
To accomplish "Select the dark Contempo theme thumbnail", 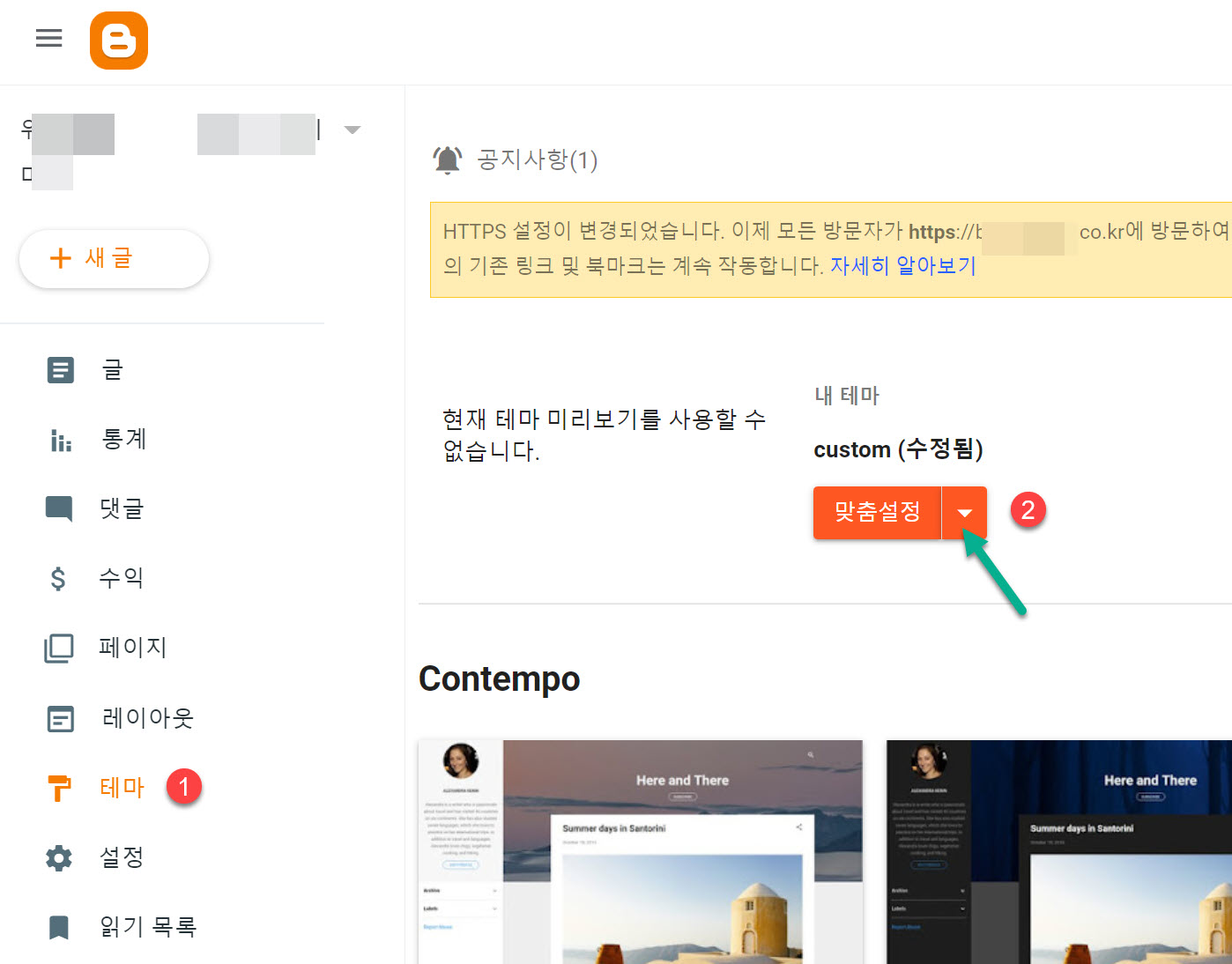I will click(1058, 850).
